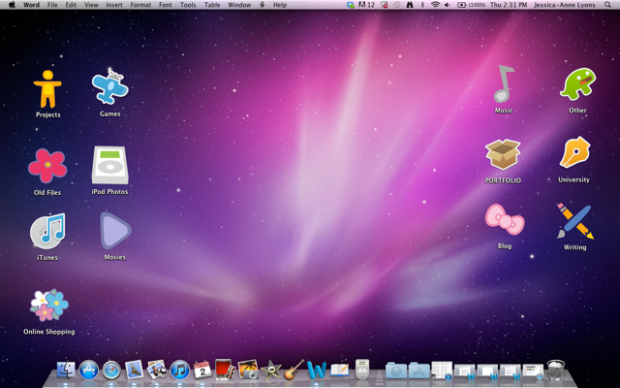Viewport: 620px width, 388px height.
Task: Open the Script menu icon
Action: coord(262,5)
